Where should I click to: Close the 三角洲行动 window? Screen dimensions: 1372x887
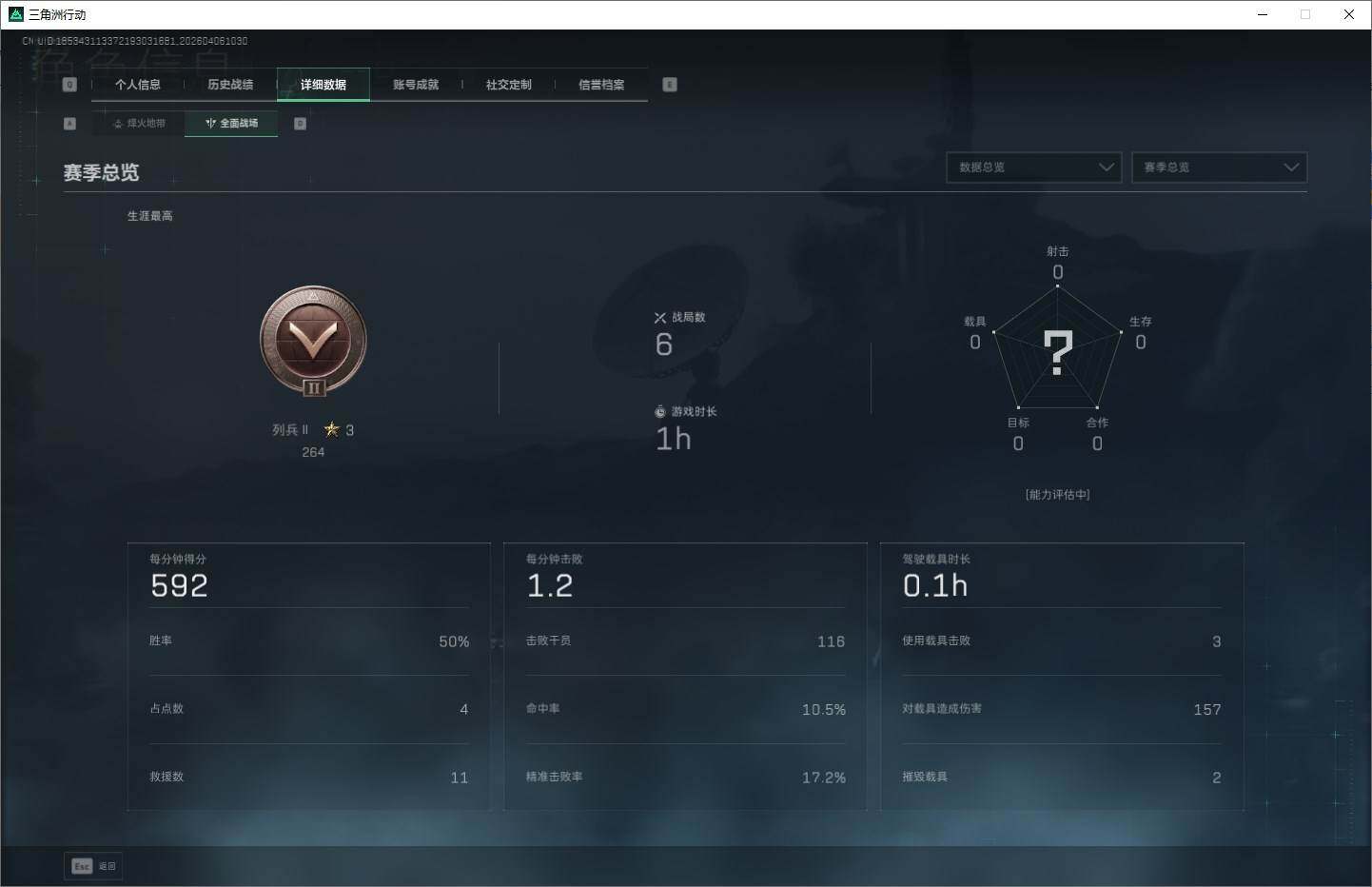(1349, 14)
